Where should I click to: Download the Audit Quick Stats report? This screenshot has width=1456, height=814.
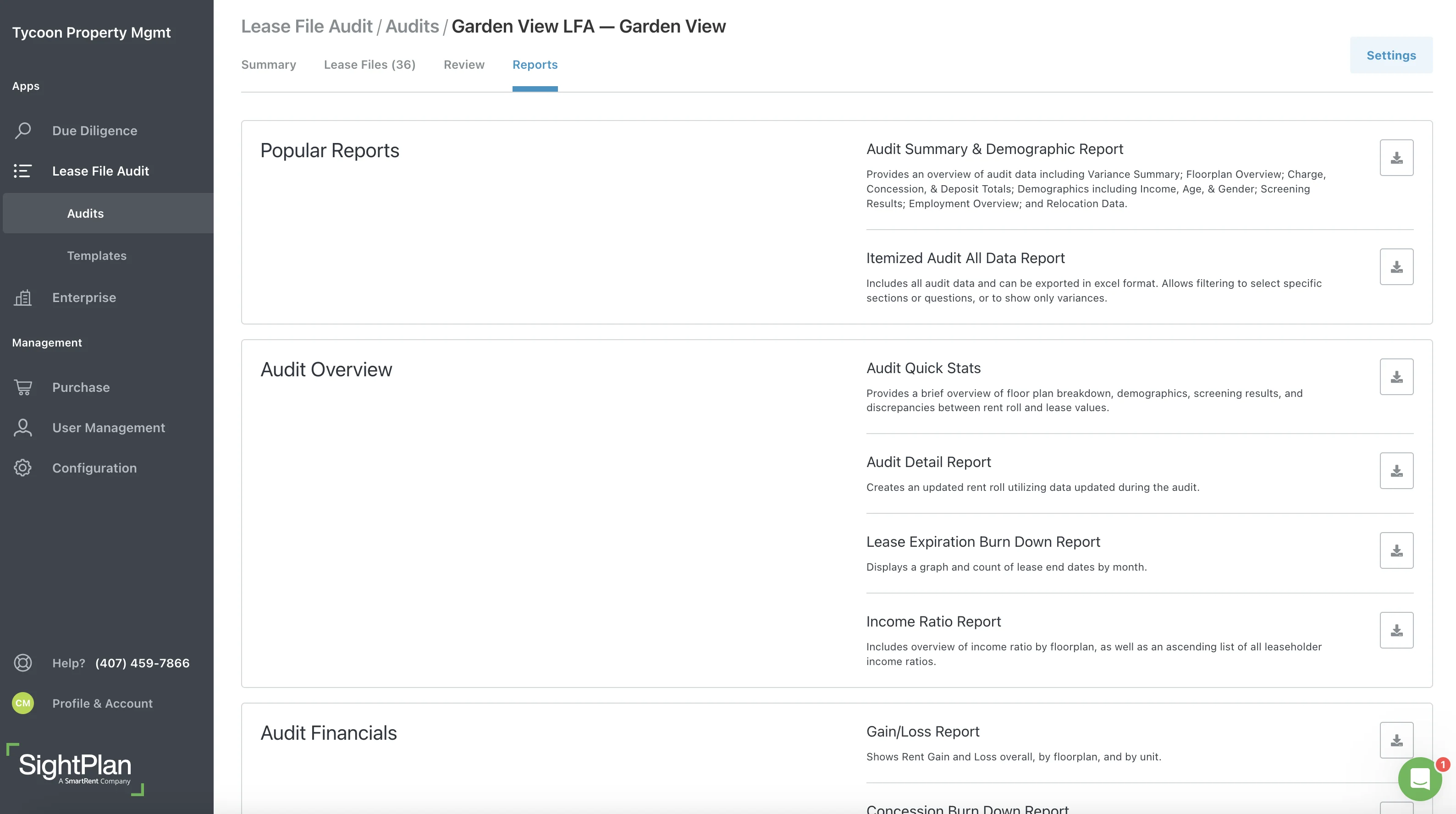[1396, 376]
